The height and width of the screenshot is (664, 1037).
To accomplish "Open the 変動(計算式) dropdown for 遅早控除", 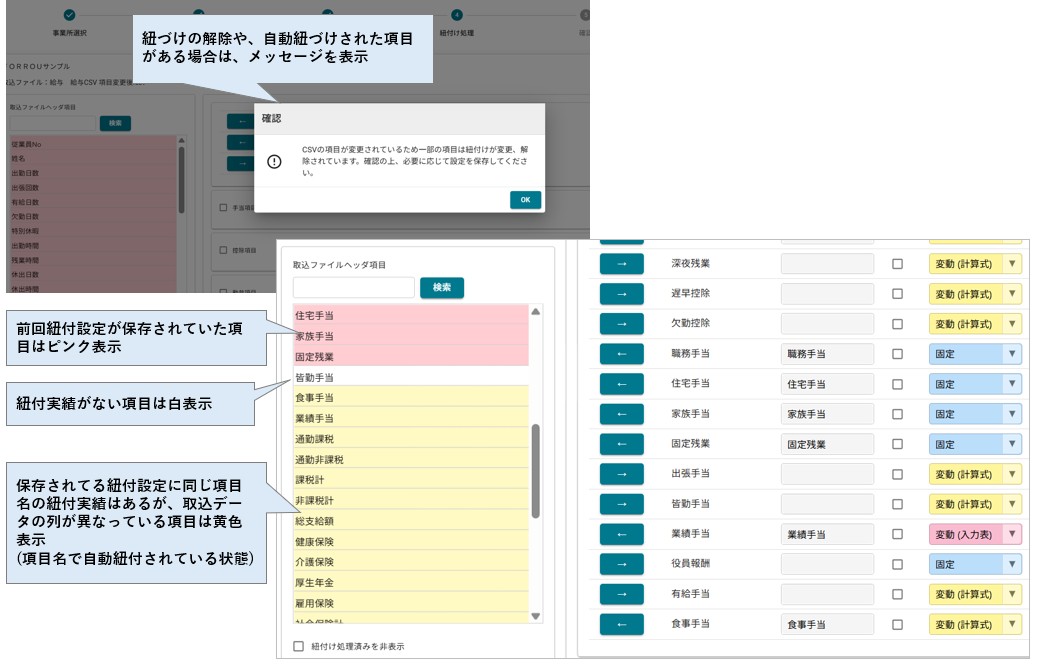I will tap(975, 294).
